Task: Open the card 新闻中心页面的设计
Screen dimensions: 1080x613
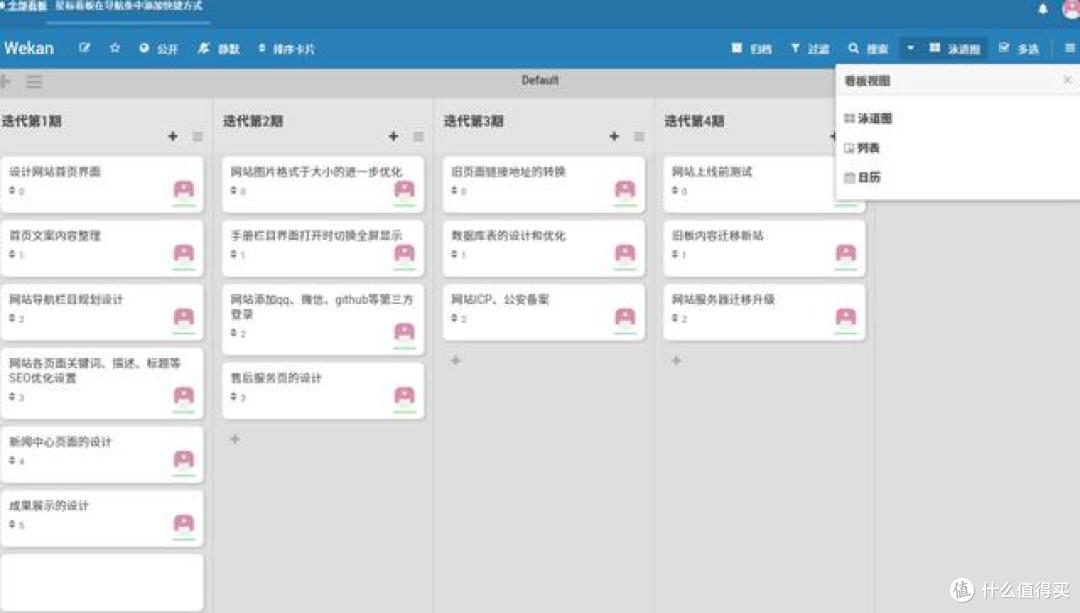Action: (102, 455)
